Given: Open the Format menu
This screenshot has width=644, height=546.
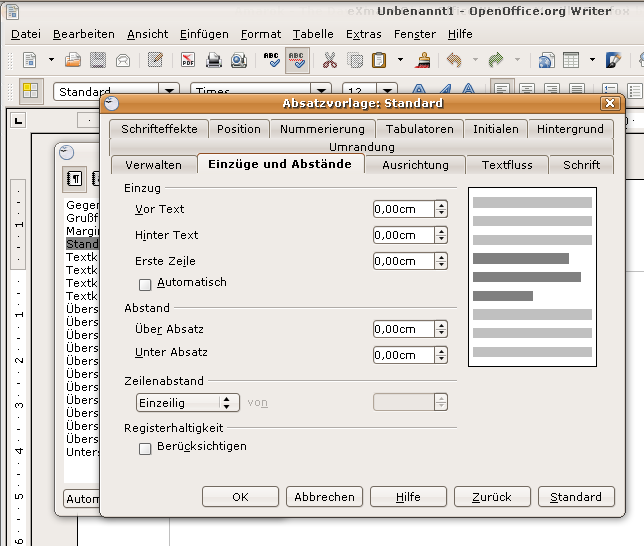Looking at the screenshot, I should pyautogui.click(x=261, y=34).
